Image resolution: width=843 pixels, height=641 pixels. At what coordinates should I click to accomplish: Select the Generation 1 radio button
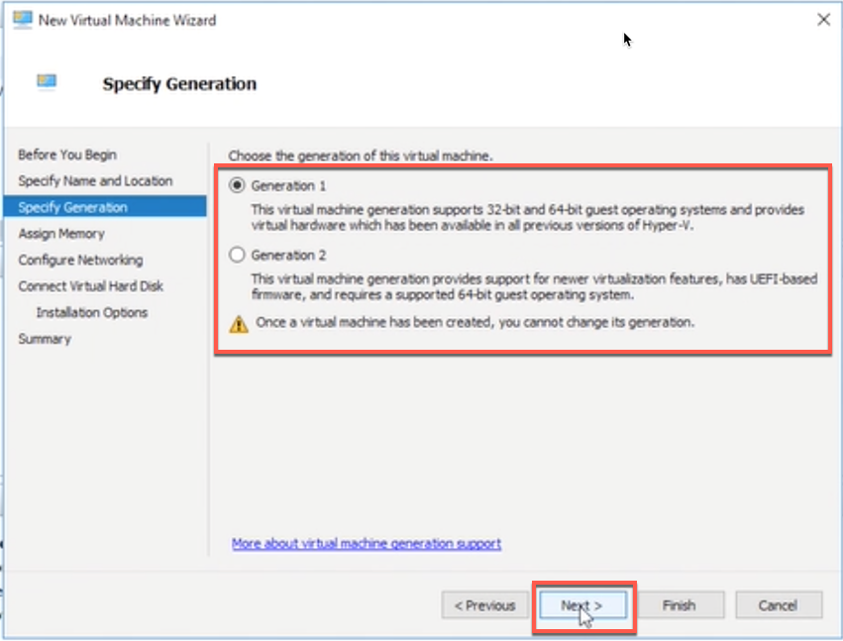[237, 186]
